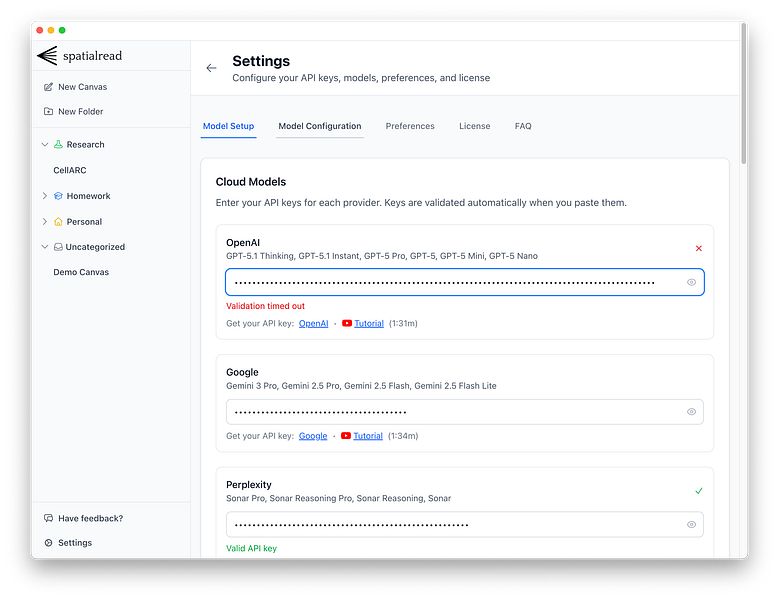Switch to the License tab
The image size is (779, 600).
click(474, 126)
